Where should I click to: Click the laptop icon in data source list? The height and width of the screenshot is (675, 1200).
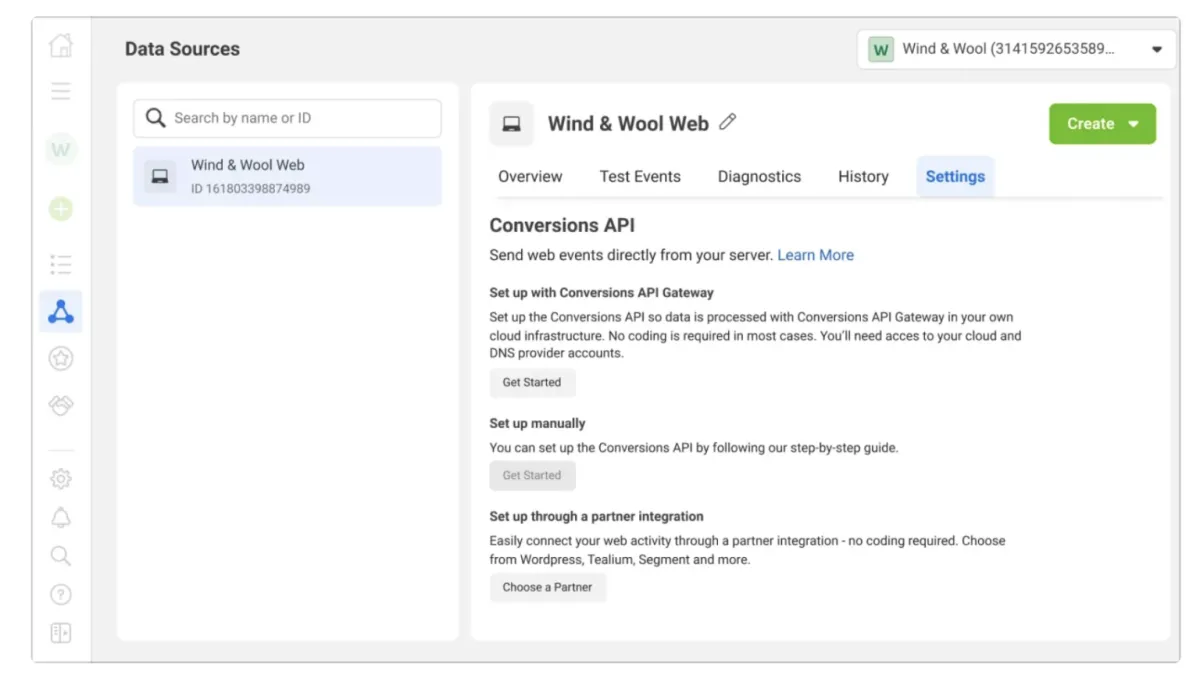160,176
